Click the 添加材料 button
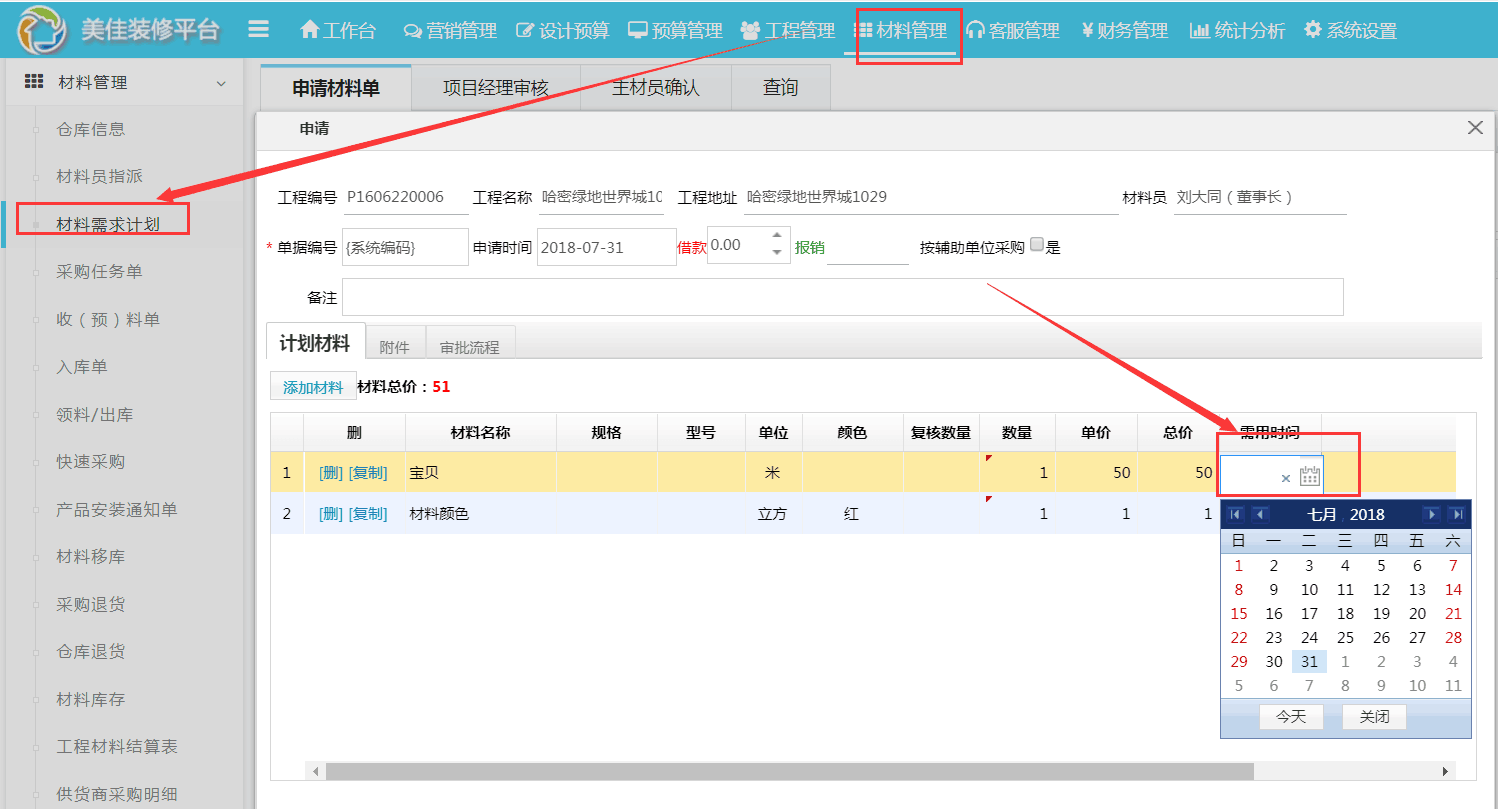 coord(313,387)
